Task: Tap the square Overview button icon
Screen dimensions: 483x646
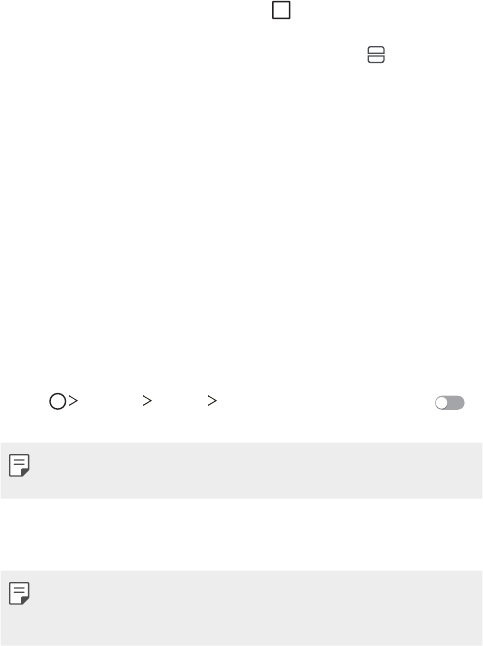Action: click(x=281, y=10)
